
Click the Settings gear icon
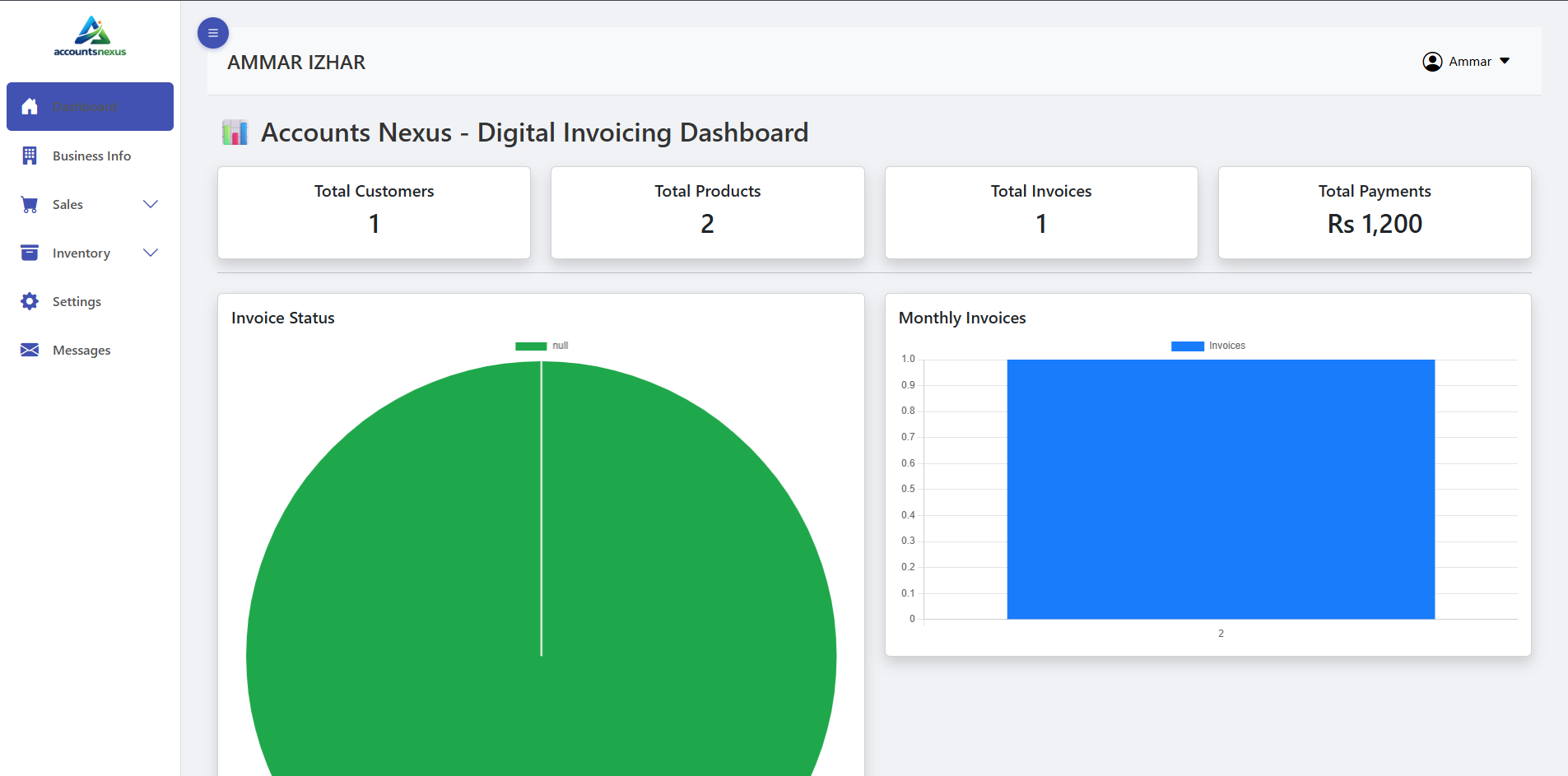(30, 301)
